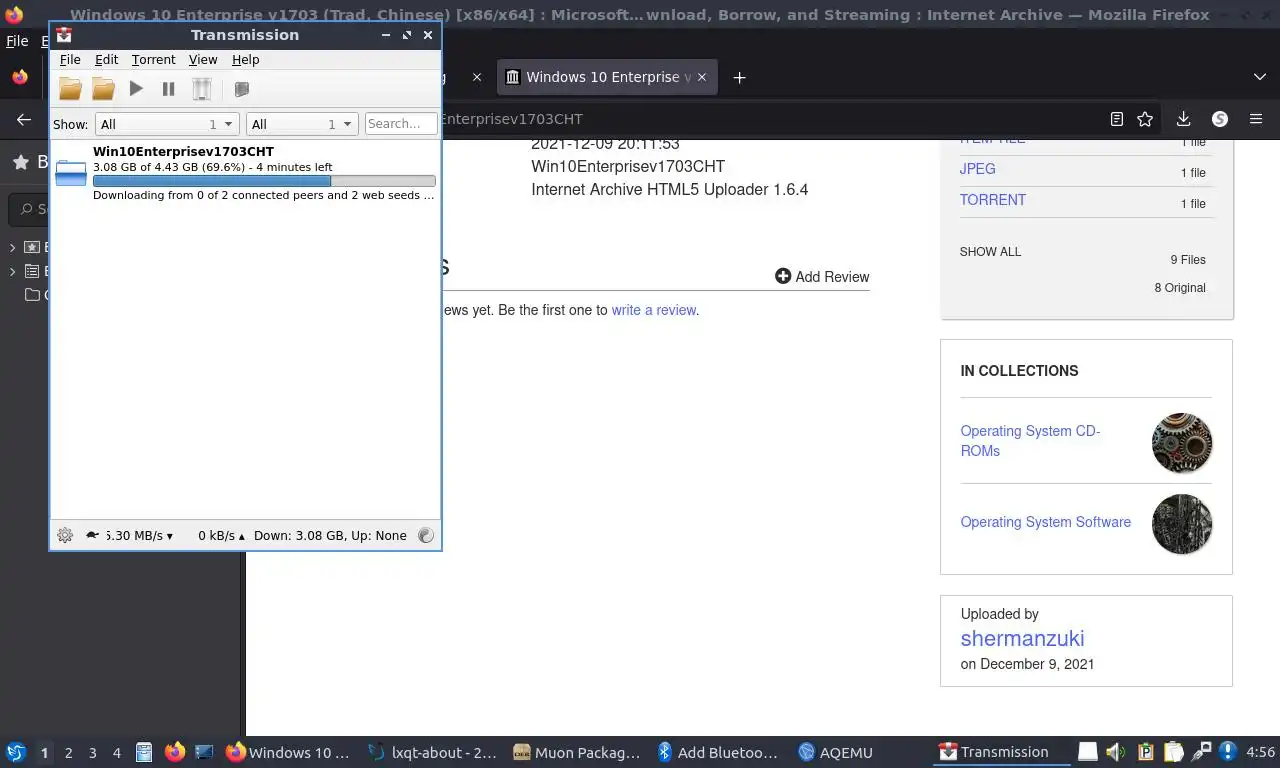
Task: Open Transmission Edit menu
Action: (106, 60)
